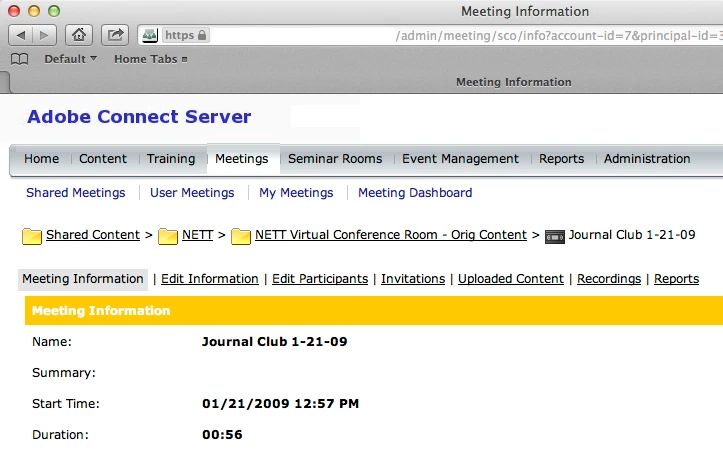This screenshot has width=723, height=453.
Task: Open the Reports link under breadcrumb
Action: click(x=676, y=279)
